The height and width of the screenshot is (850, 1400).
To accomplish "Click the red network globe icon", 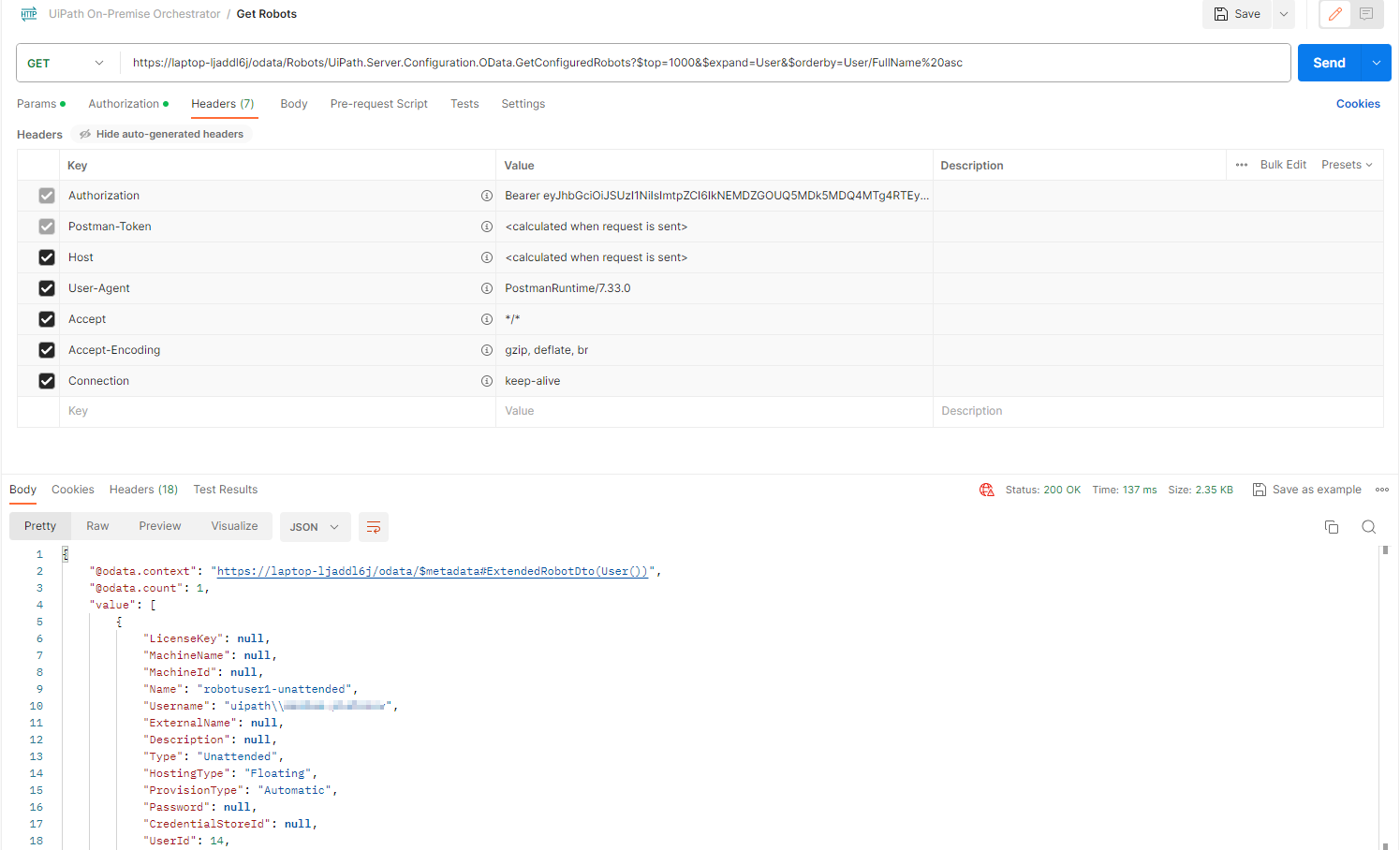I will tap(987, 490).
